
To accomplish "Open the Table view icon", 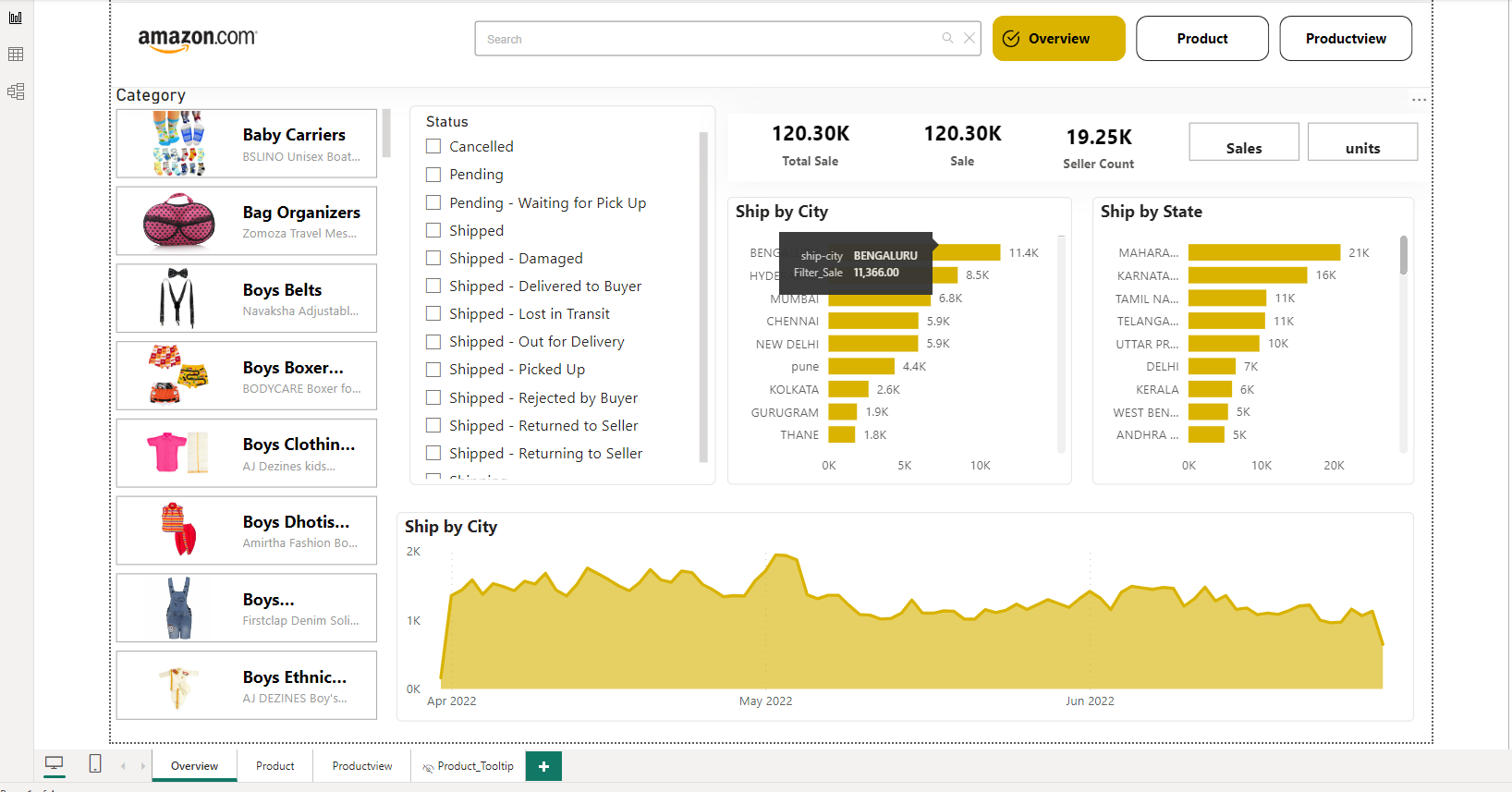I will [x=16, y=55].
